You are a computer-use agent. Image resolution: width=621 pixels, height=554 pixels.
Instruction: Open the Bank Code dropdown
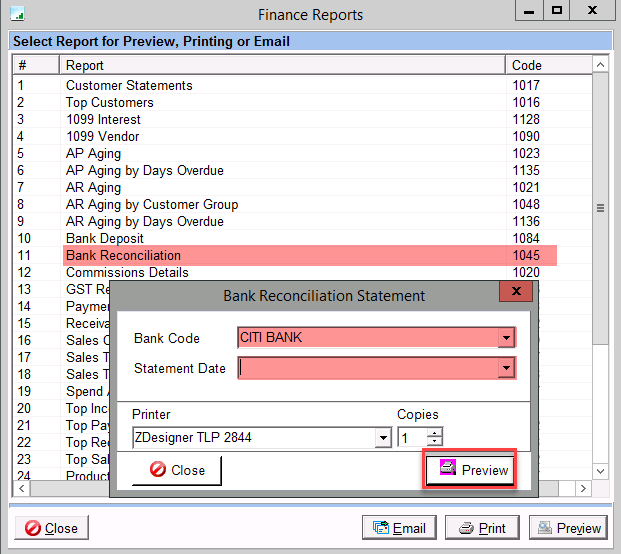point(507,338)
